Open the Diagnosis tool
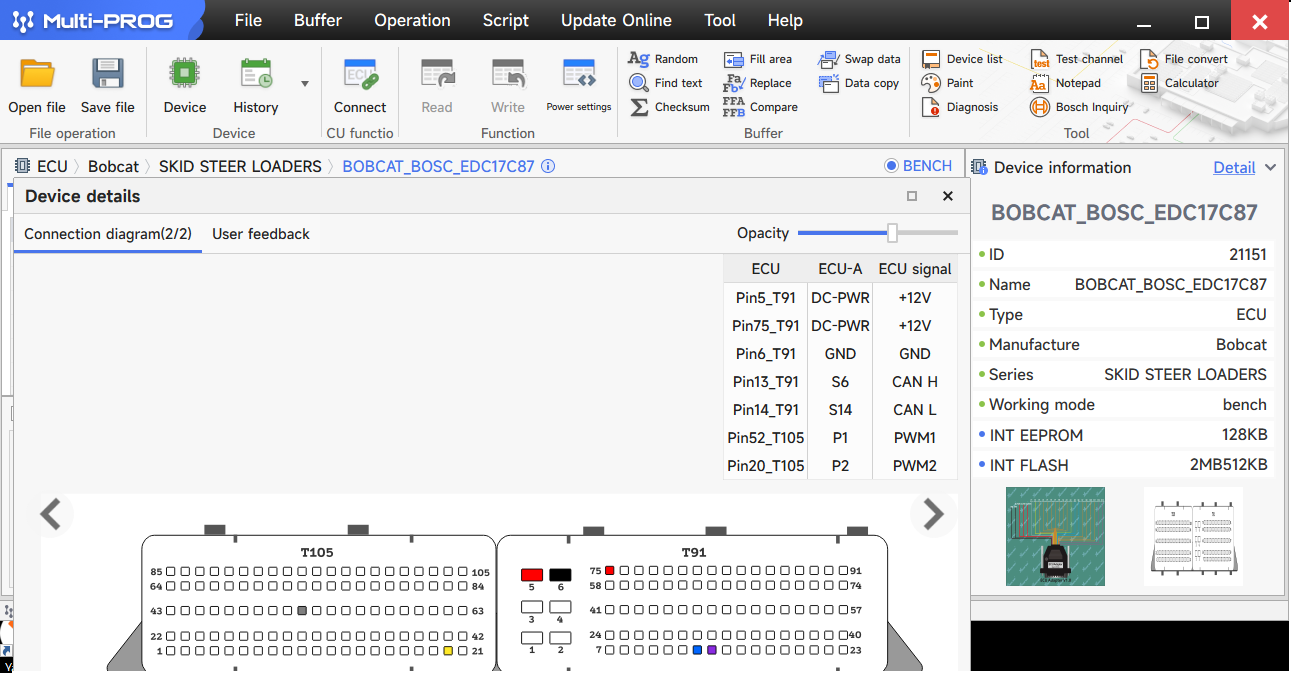 (960, 107)
